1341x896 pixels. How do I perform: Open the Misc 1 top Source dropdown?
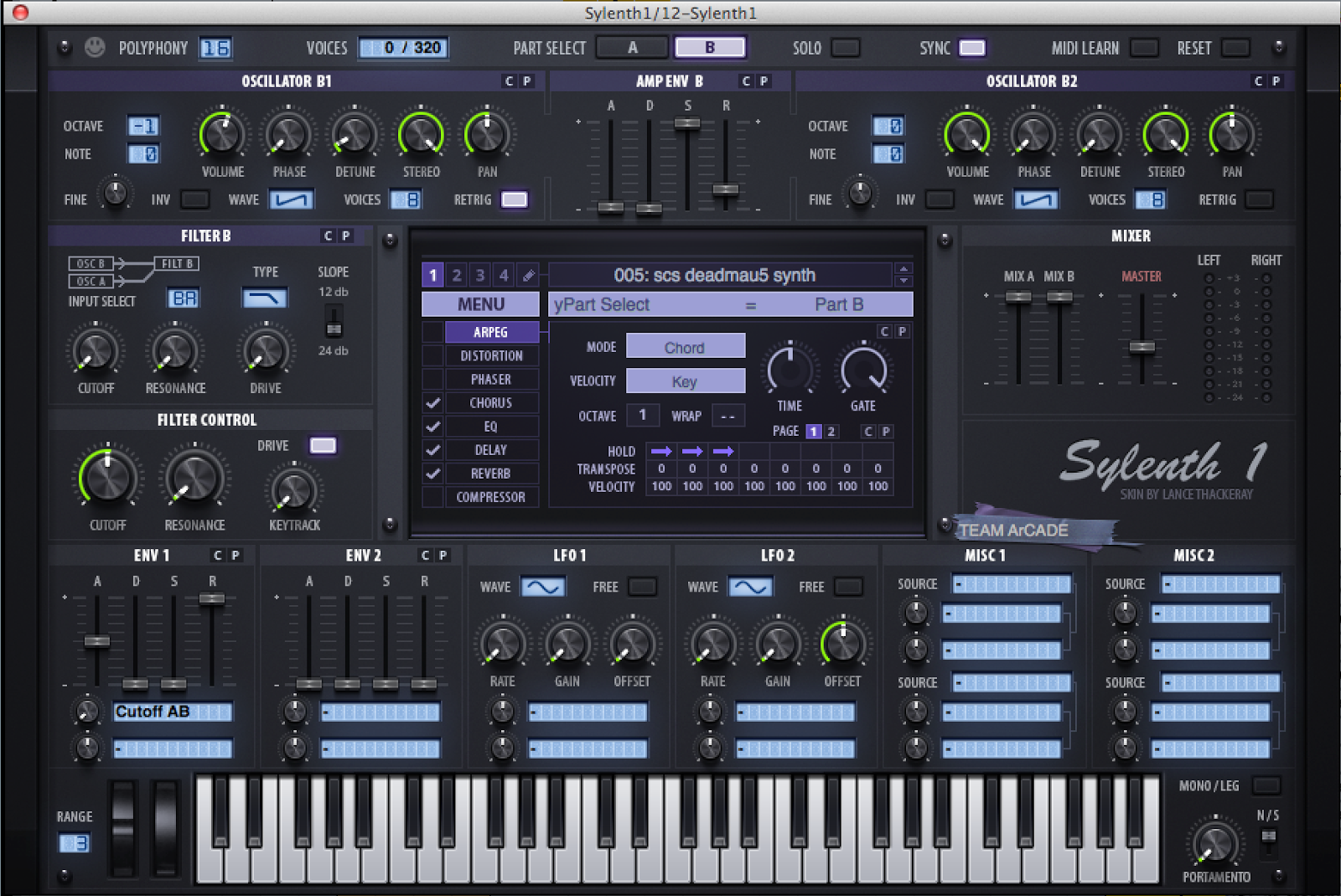[x=1012, y=584]
